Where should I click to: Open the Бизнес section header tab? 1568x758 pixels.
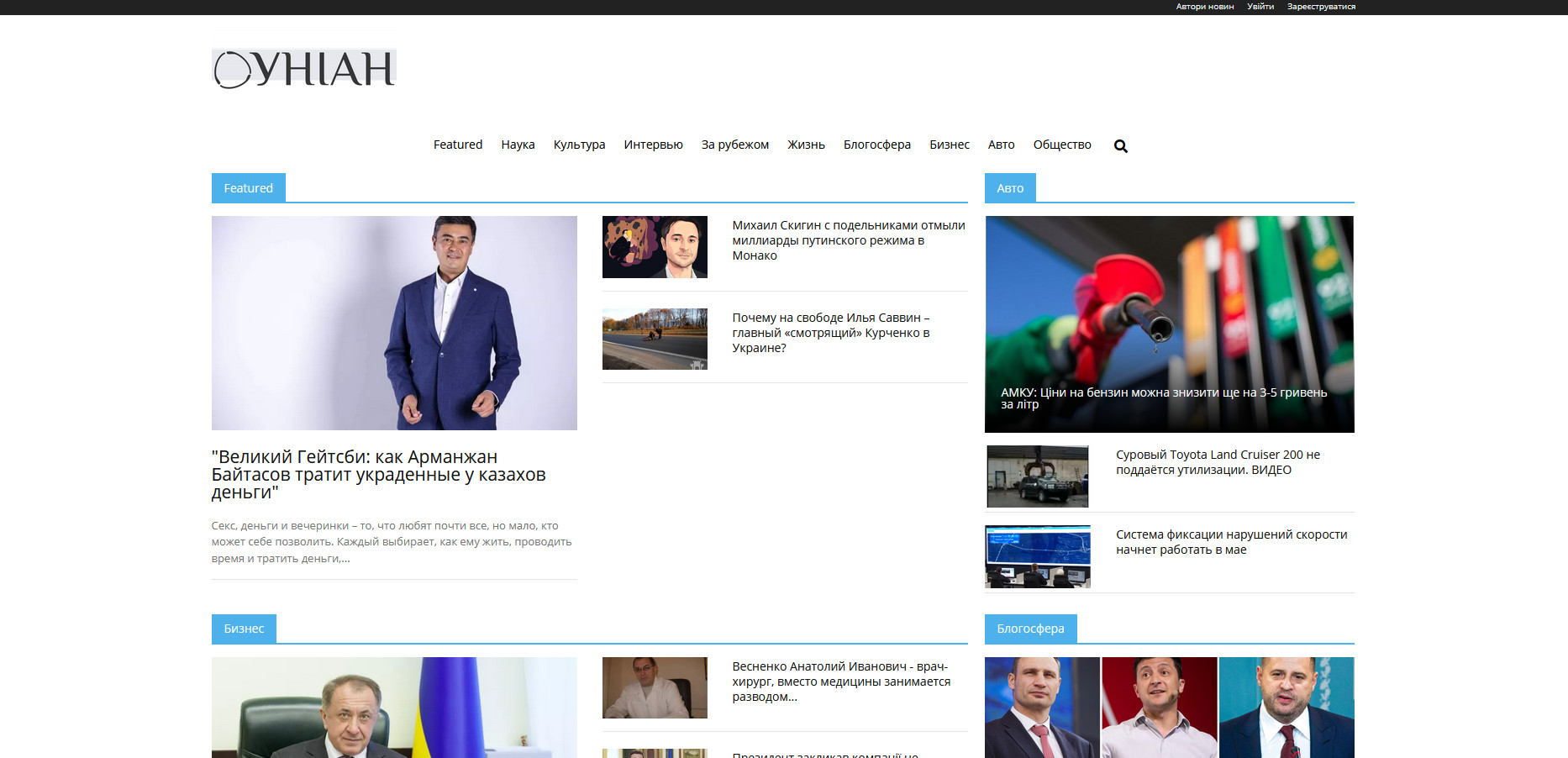[244, 629]
